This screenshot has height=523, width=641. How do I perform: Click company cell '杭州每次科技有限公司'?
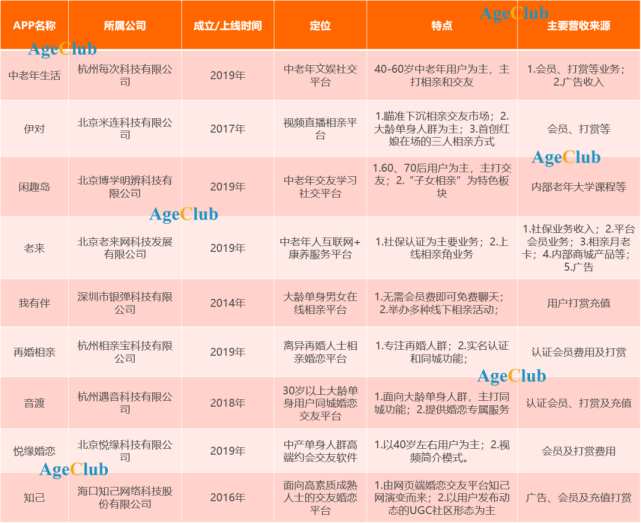pos(125,75)
